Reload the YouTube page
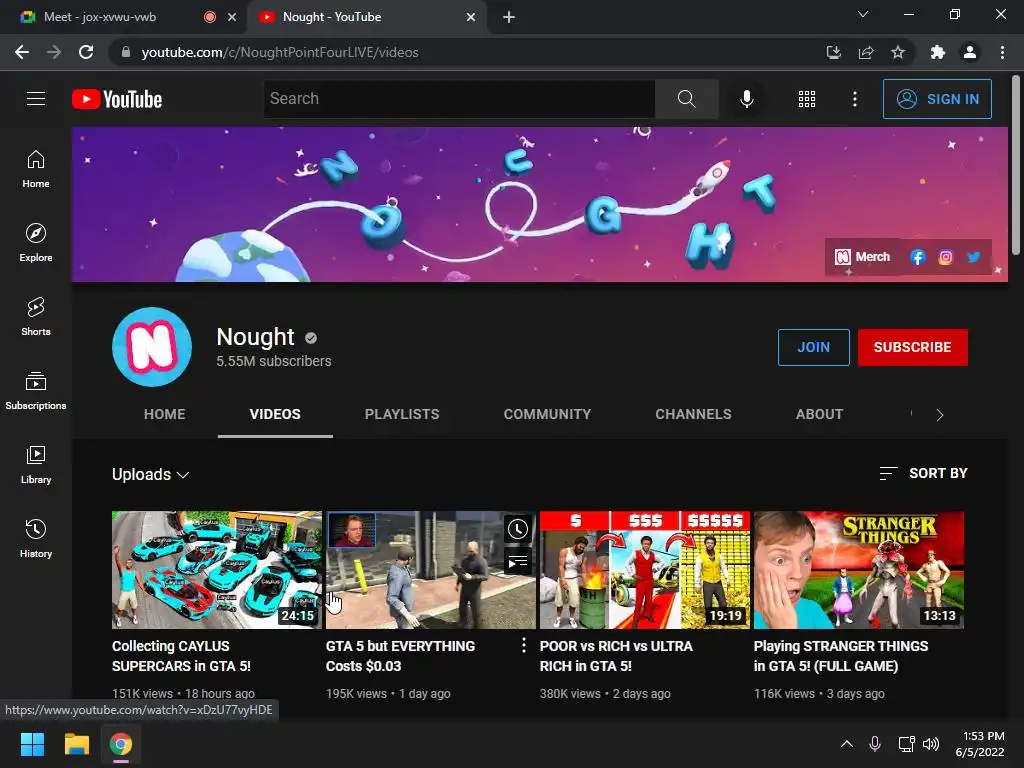Viewport: 1024px width, 768px height. coord(86,52)
